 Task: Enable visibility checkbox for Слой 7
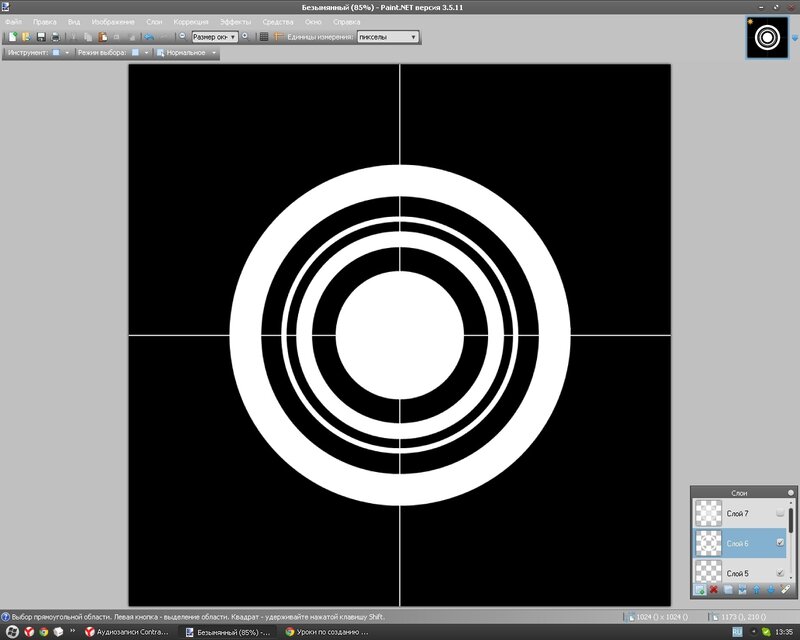[780, 513]
